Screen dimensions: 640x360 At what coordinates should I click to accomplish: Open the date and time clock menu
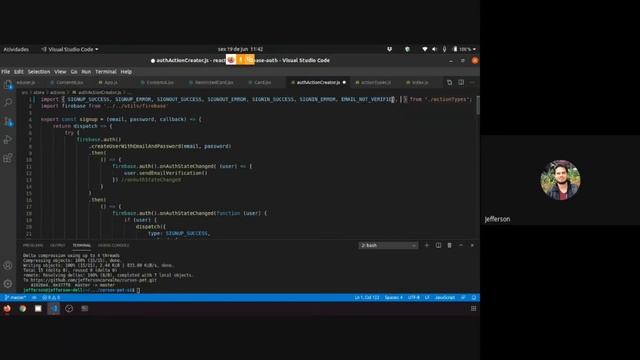click(x=240, y=49)
